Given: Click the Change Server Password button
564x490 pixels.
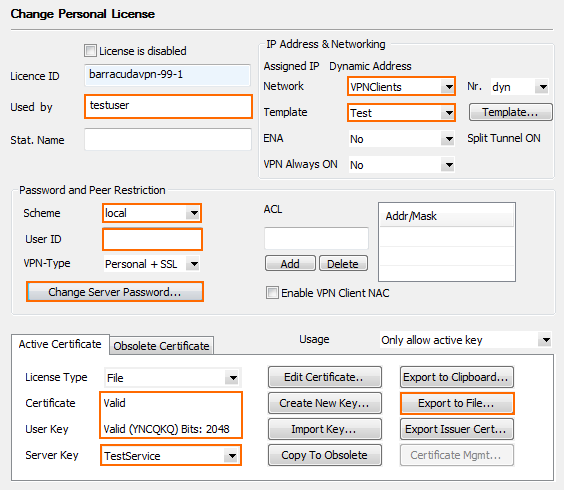Looking at the screenshot, I should [x=115, y=292].
